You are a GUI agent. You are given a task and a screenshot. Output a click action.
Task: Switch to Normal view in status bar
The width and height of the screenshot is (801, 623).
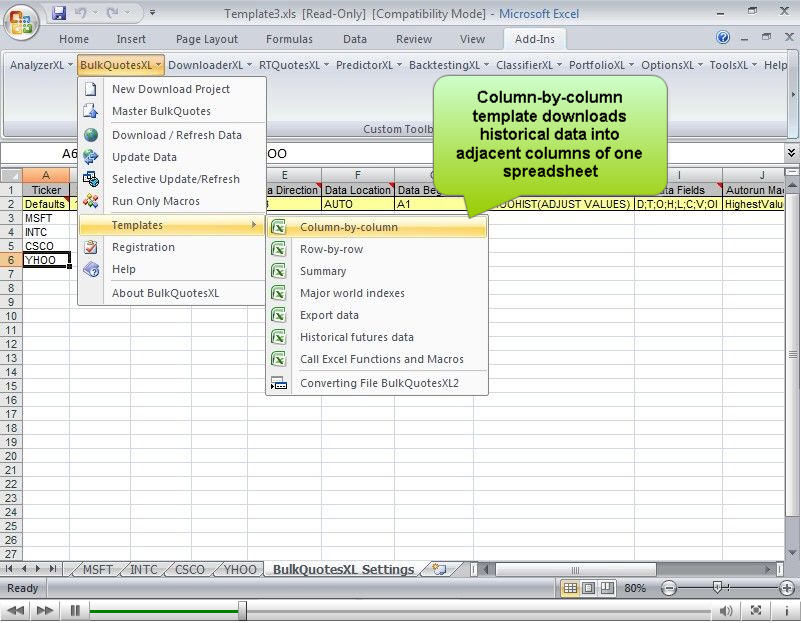(570, 588)
